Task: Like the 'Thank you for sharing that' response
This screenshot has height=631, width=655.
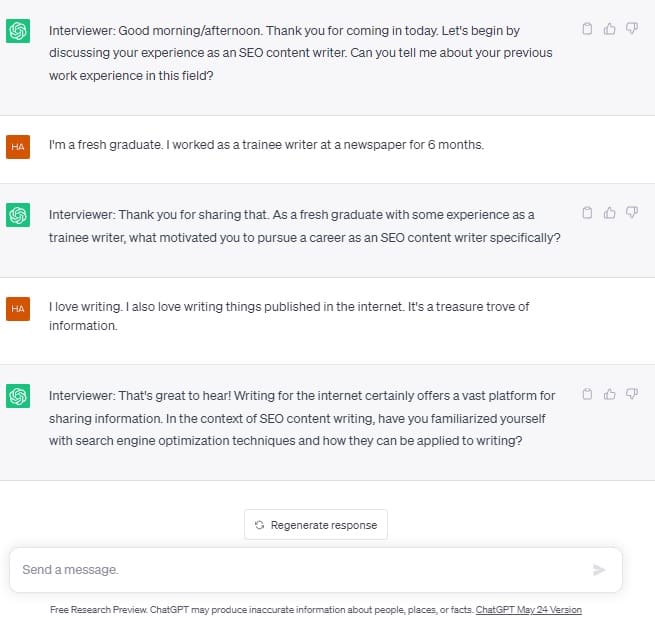Action: tap(609, 213)
